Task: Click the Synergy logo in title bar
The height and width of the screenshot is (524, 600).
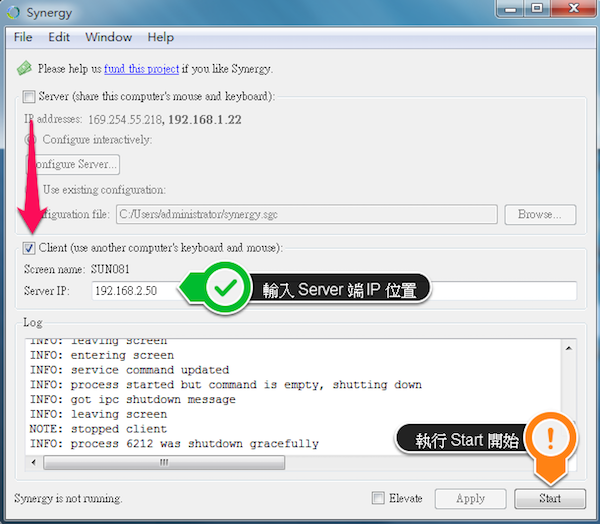Action: coord(13,12)
